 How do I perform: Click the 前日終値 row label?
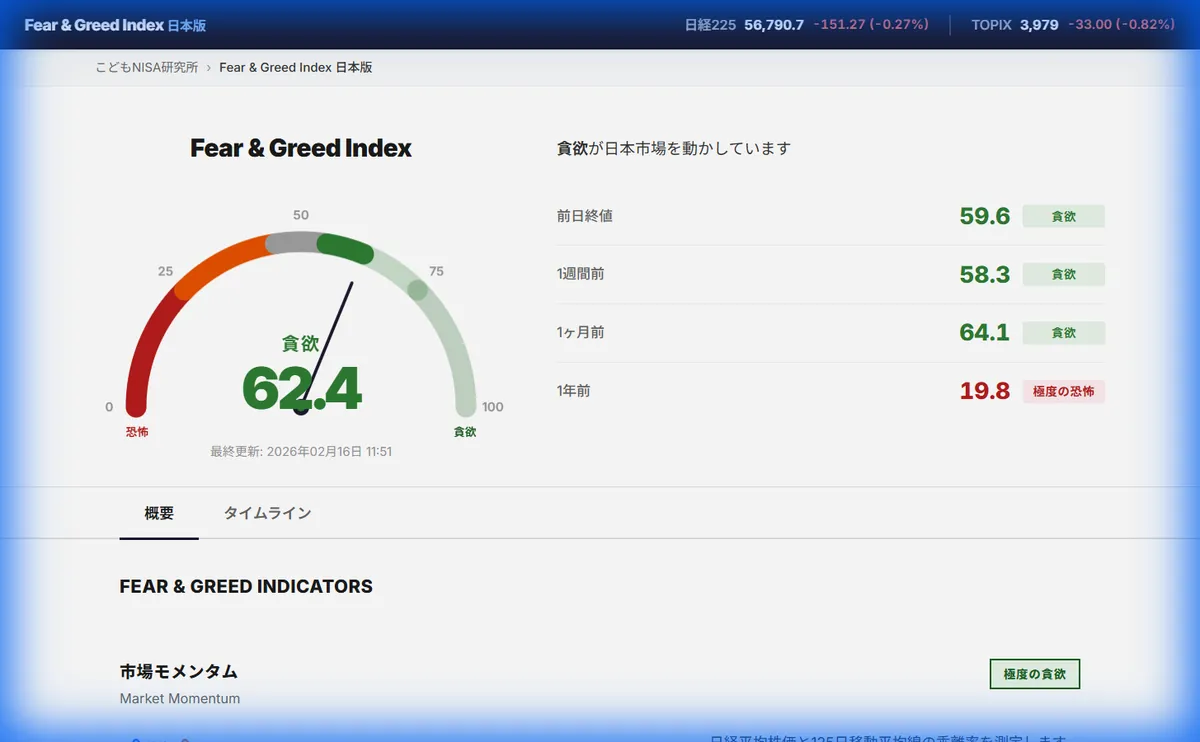(x=585, y=216)
